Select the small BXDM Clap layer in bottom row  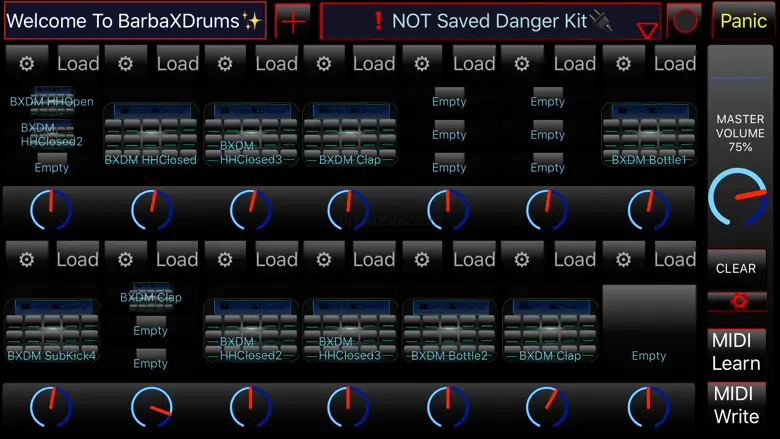point(151,295)
